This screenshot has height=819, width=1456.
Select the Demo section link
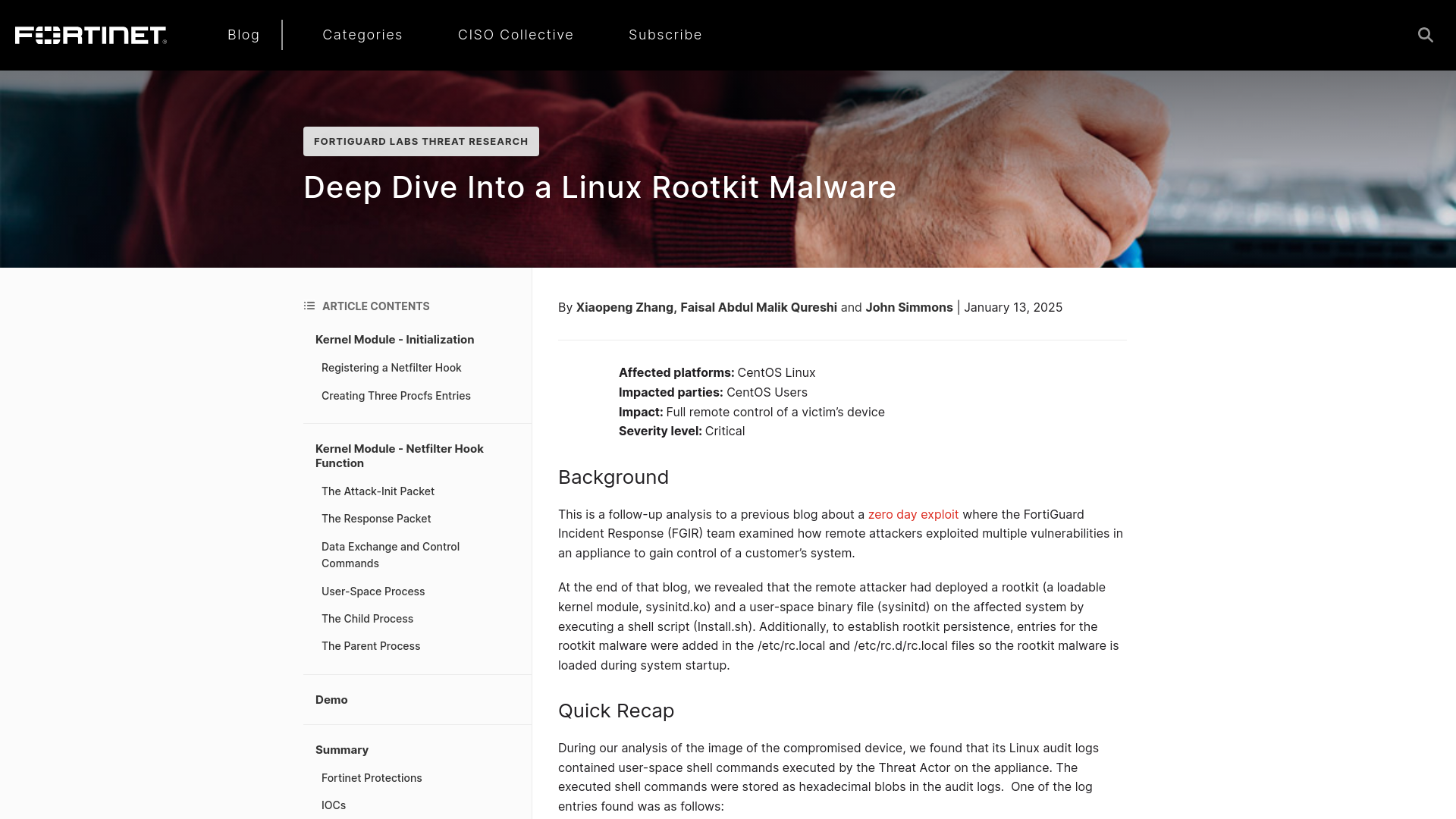(x=331, y=699)
